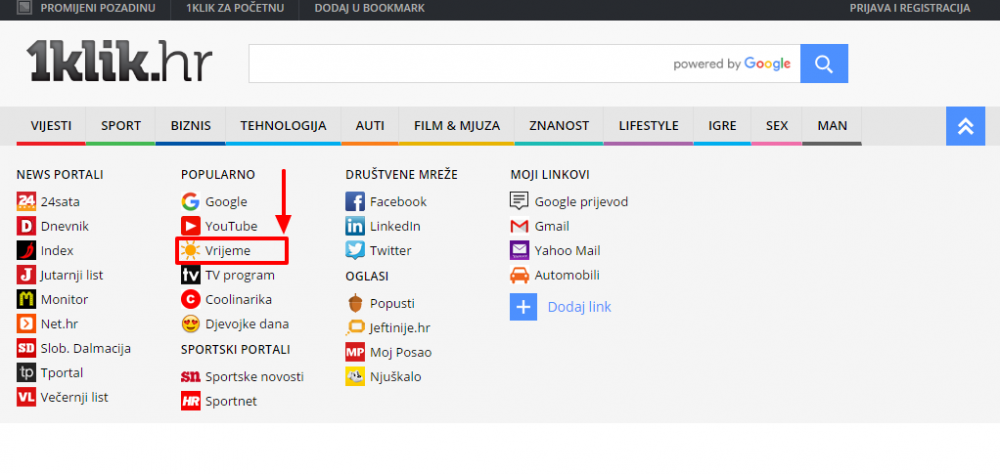1000x474 pixels.
Task: Click the 1klik.hr logo
Action: click(x=119, y=61)
